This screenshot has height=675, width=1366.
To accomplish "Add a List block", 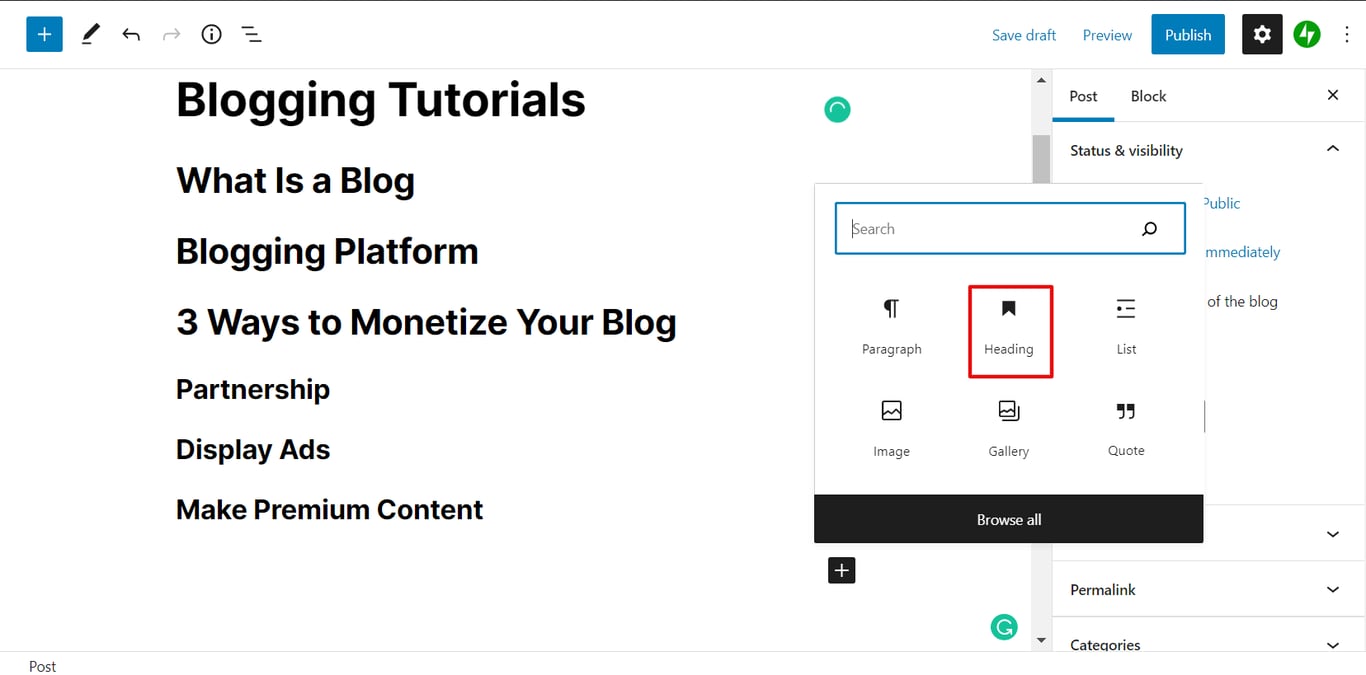I will [x=1126, y=325].
